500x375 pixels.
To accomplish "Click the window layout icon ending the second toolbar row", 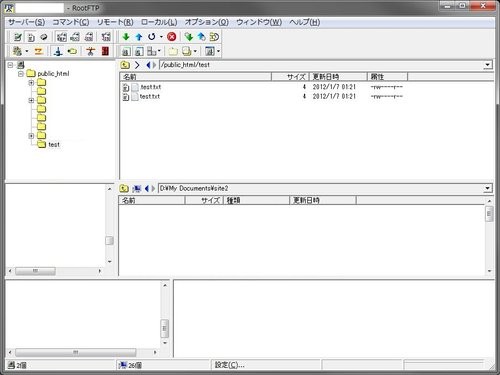I will tap(210, 51).
